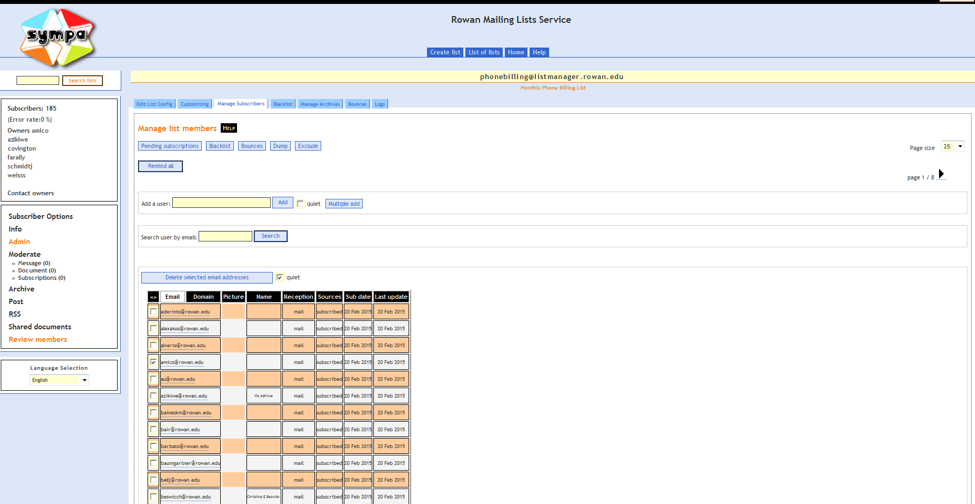Open azikiwe@rowan.edu subscriber link
Viewport: 975px width, 504px height.
pos(184,396)
